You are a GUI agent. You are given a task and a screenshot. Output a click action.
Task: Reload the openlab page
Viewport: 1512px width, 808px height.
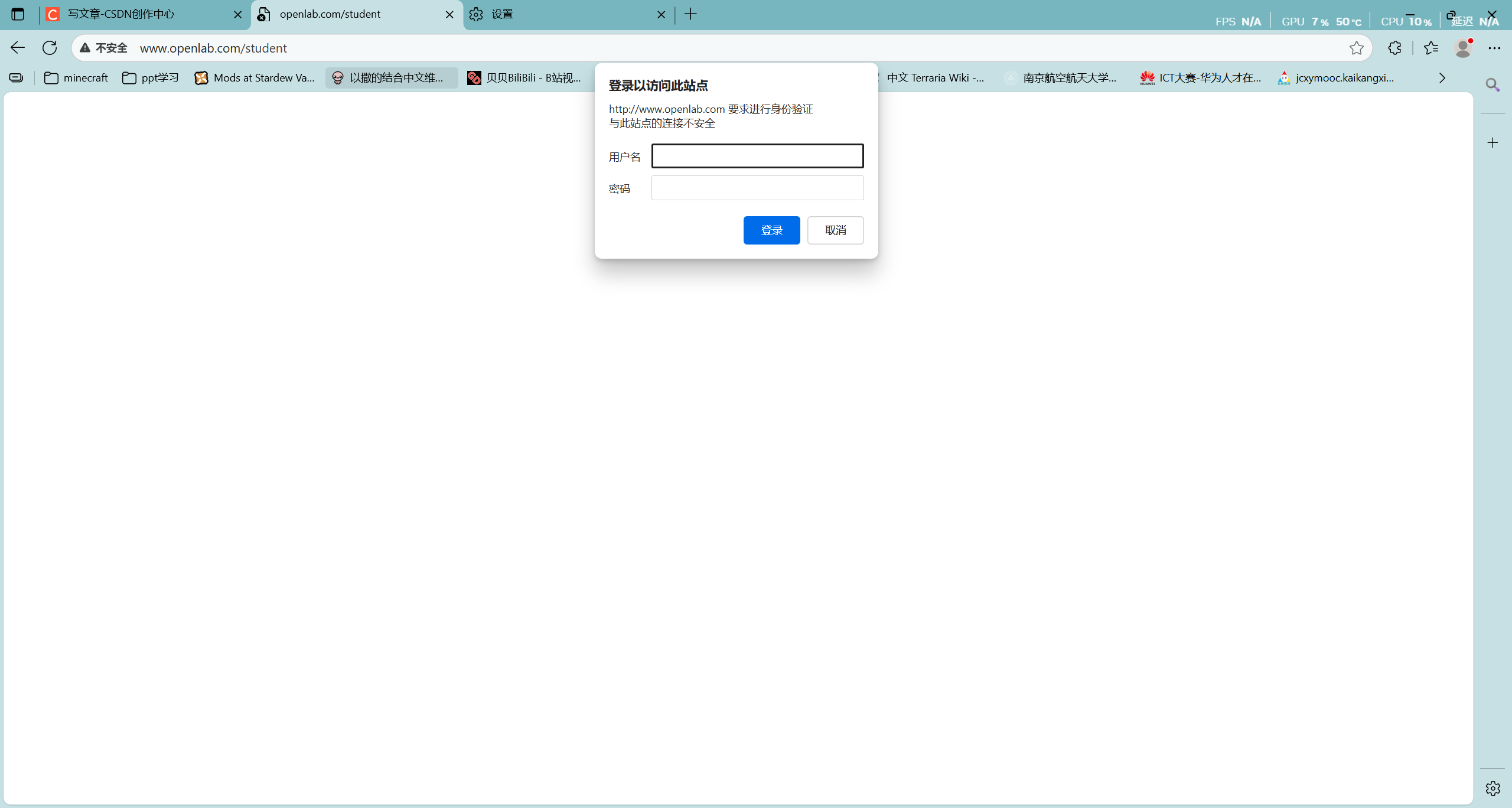click(50, 48)
